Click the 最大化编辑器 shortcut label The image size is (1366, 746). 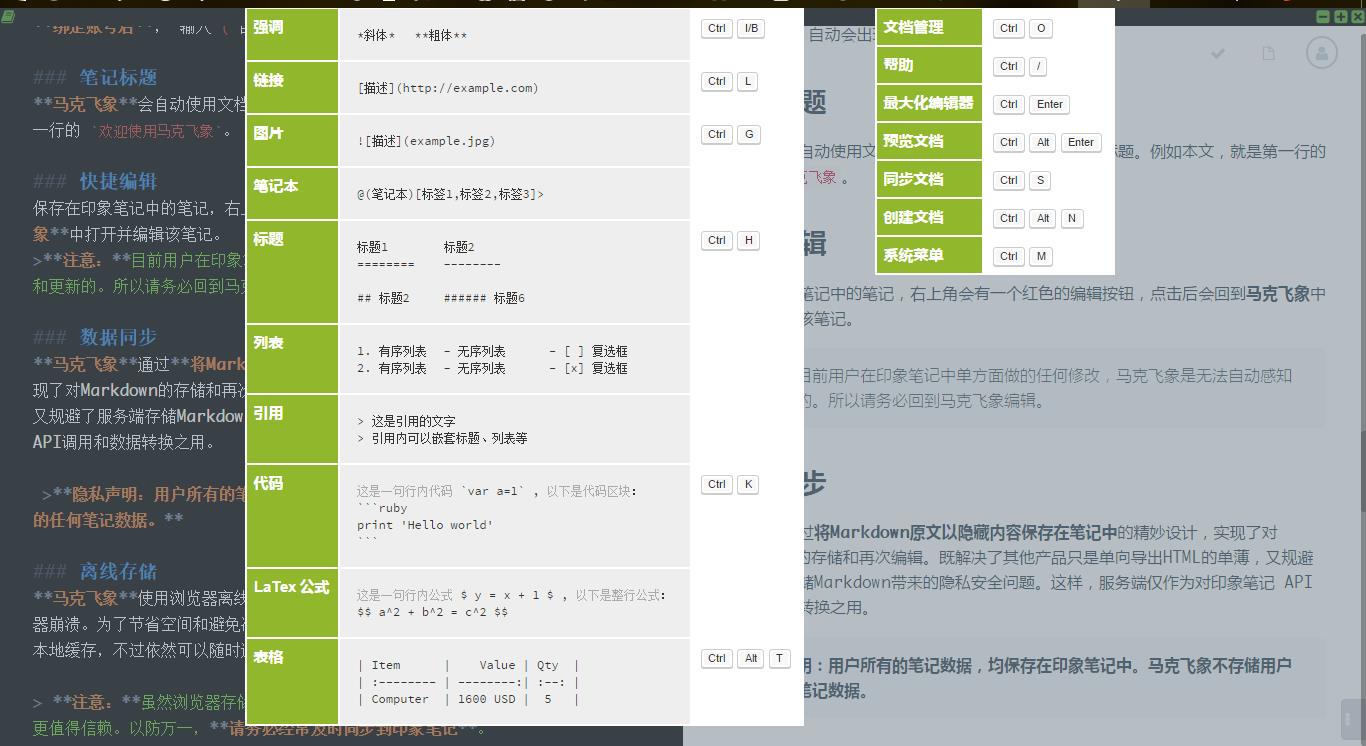click(928, 104)
